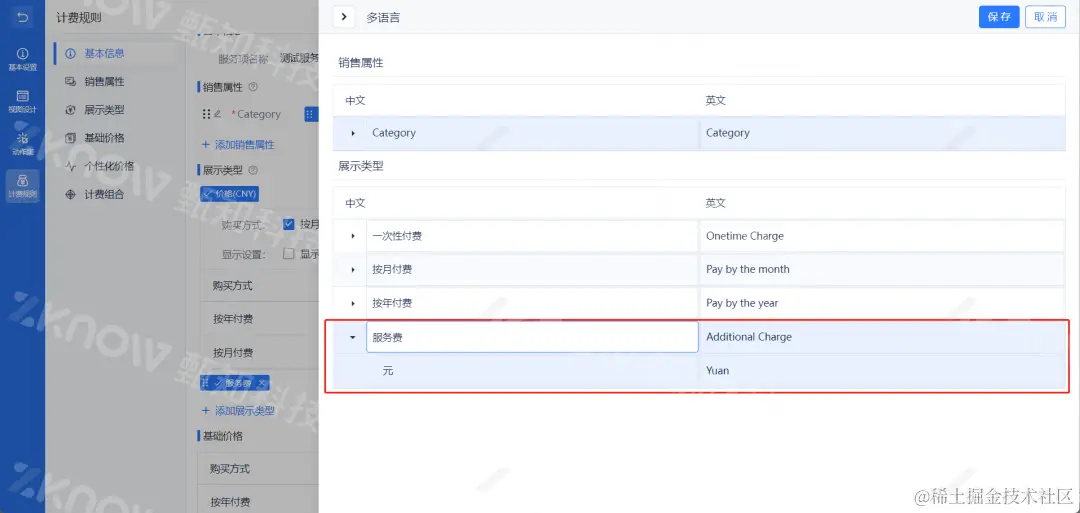
Task: Expand the 按年付费 row
Action: [x=353, y=303]
